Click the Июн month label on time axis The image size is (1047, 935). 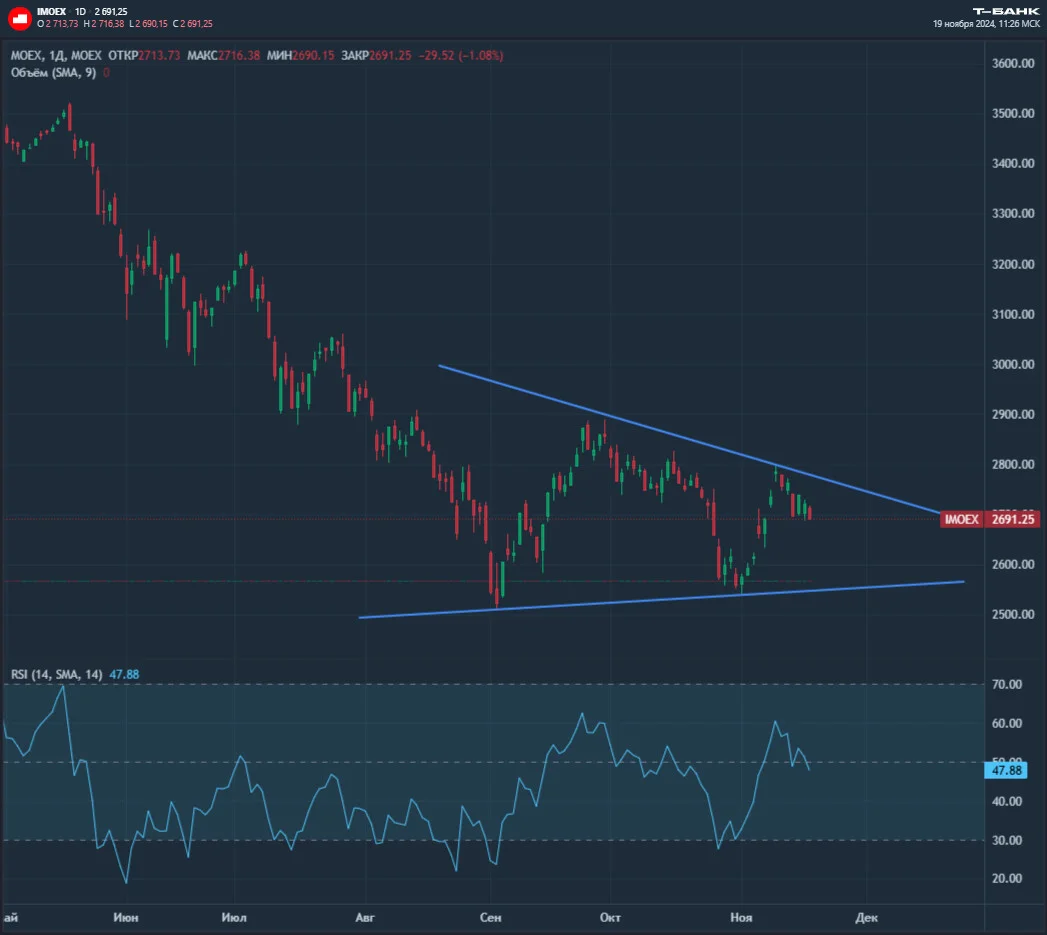coord(126,918)
